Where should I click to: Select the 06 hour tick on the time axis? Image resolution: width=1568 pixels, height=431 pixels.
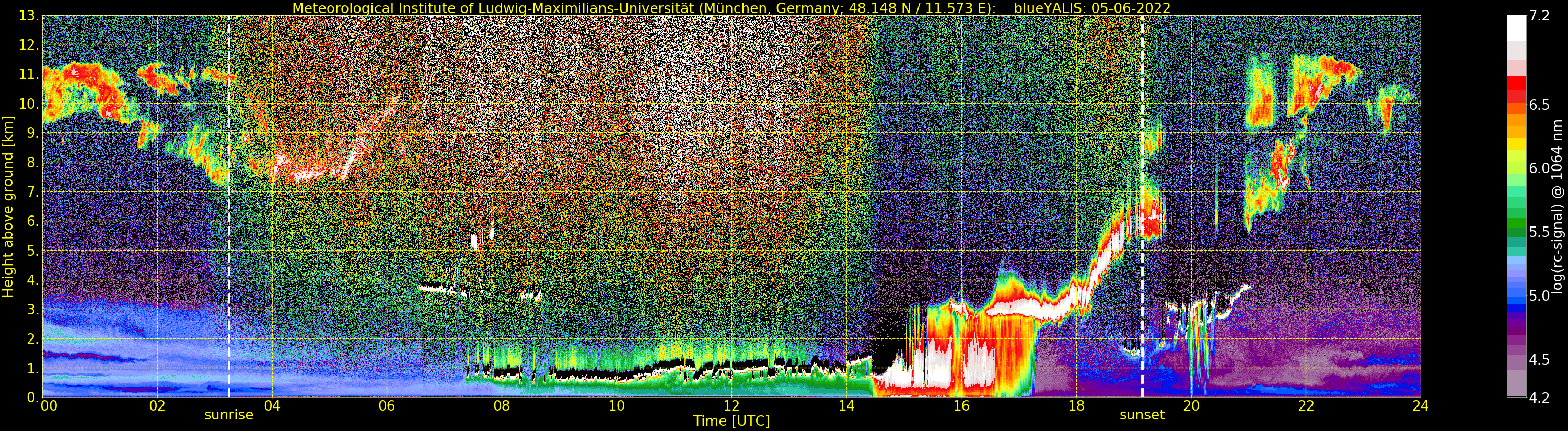387,406
